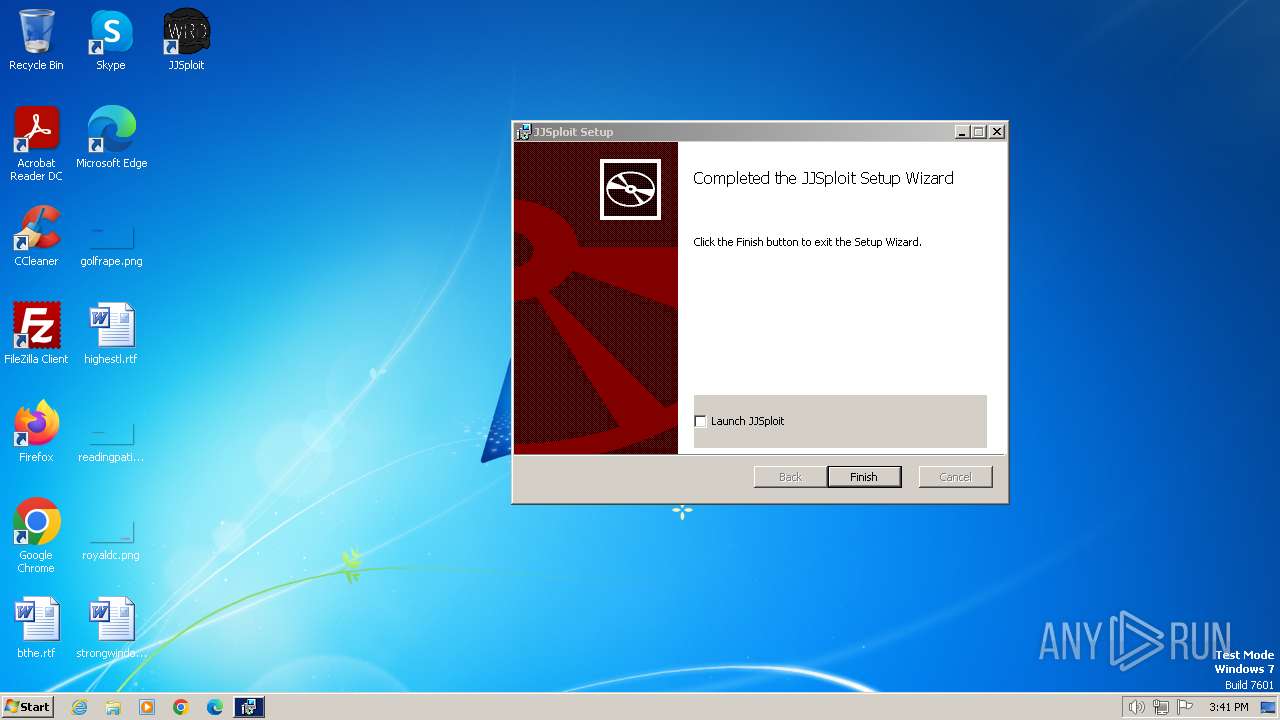
Task: Close the JJSploit Setup window
Action: coord(996,132)
